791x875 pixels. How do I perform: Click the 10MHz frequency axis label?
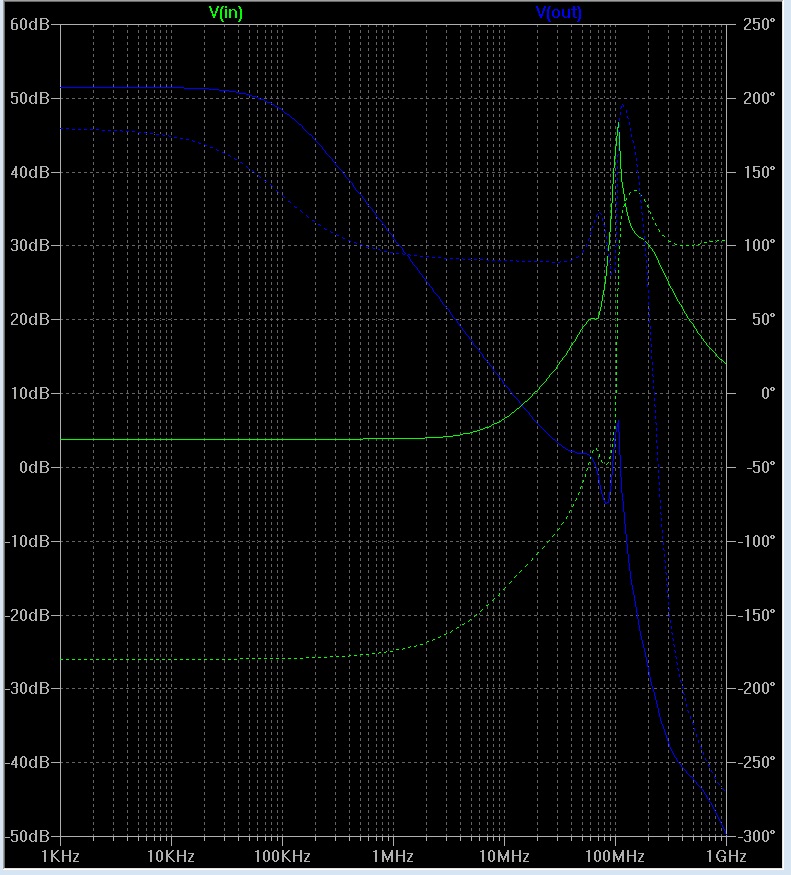coord(504,856)
